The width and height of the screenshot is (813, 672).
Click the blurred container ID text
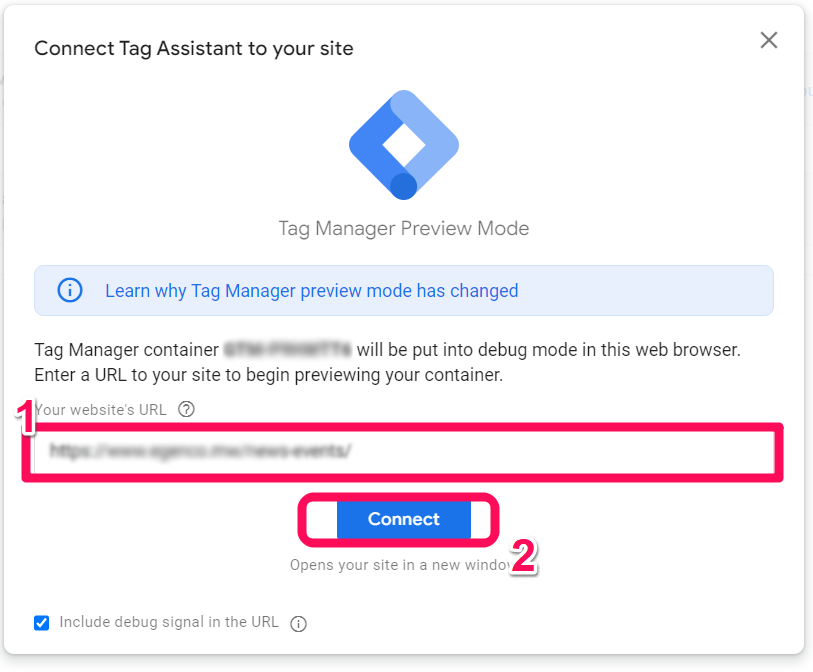pyautogui.click(x=288, y=350)
